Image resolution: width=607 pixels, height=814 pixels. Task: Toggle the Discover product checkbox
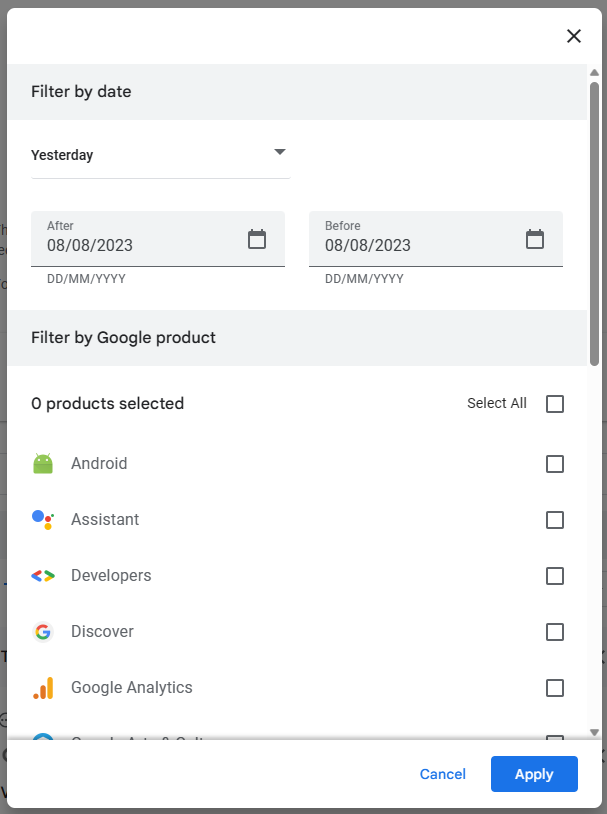pos(555,632)
